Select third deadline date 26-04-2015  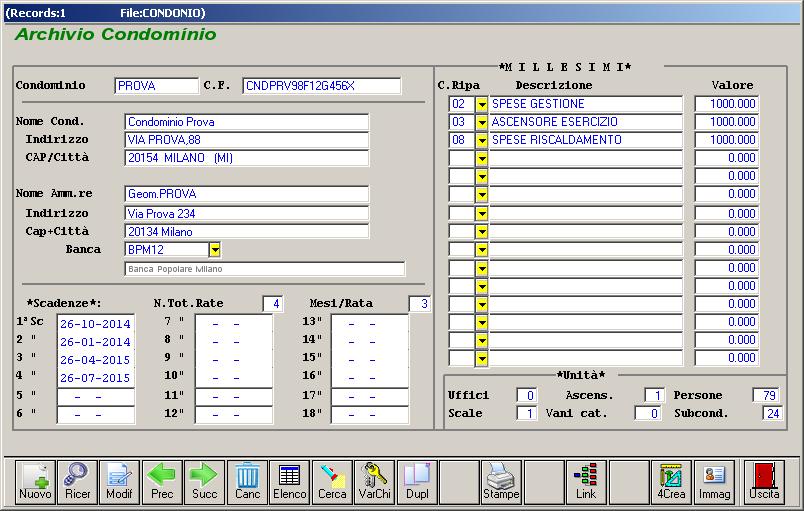point(95,360)
